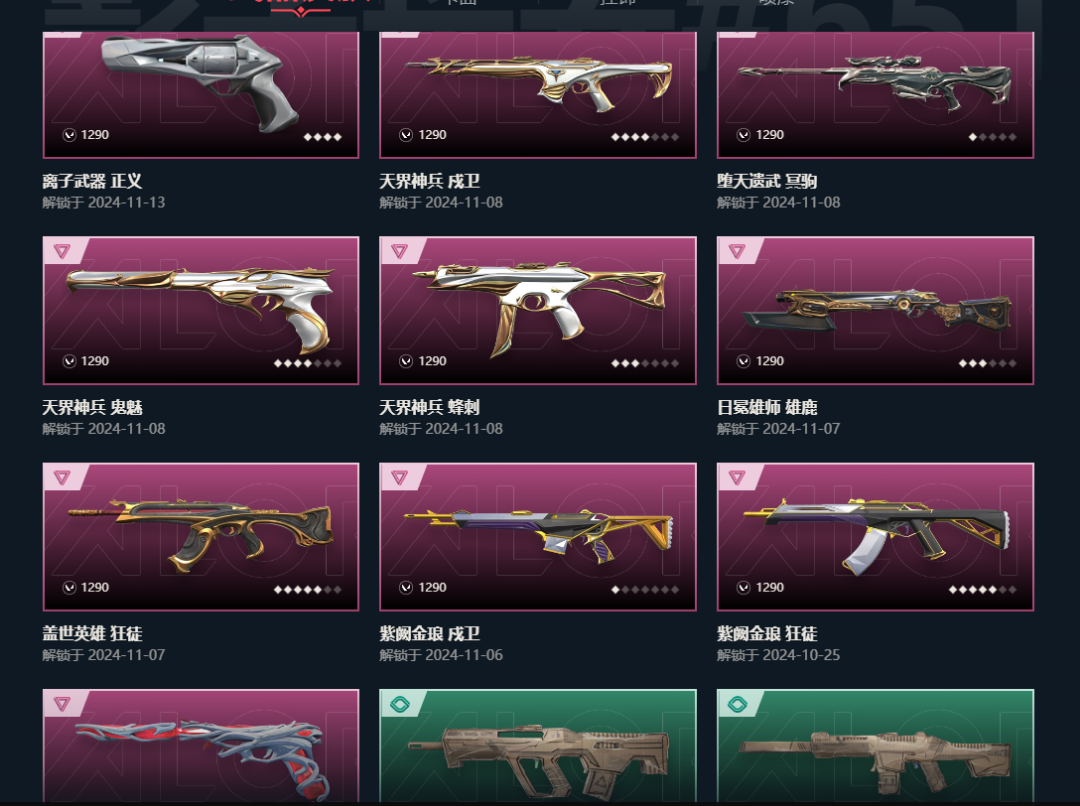This screenshot has height=806, width=1080.
Task: Click the tier icon on 紫阙金琅 狂徒 card
Action: point(737,477)
